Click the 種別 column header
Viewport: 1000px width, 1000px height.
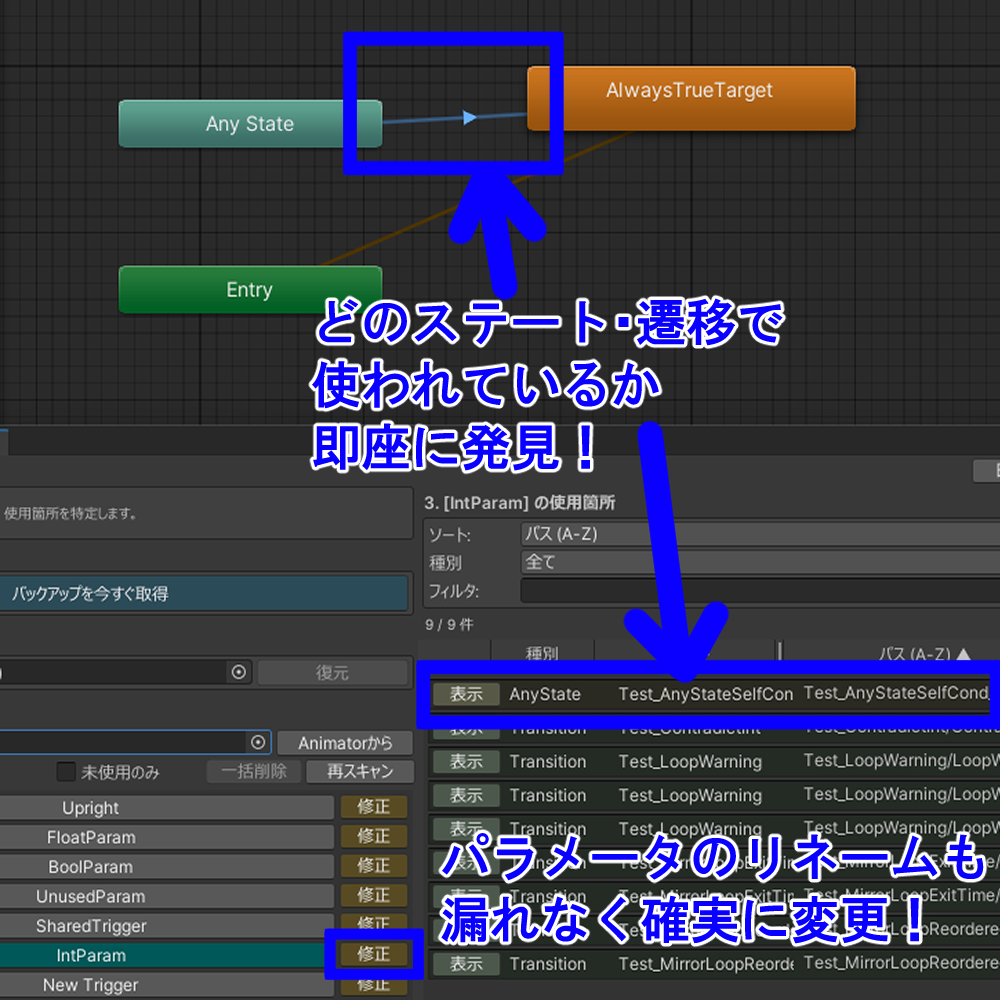coord(542,652)
